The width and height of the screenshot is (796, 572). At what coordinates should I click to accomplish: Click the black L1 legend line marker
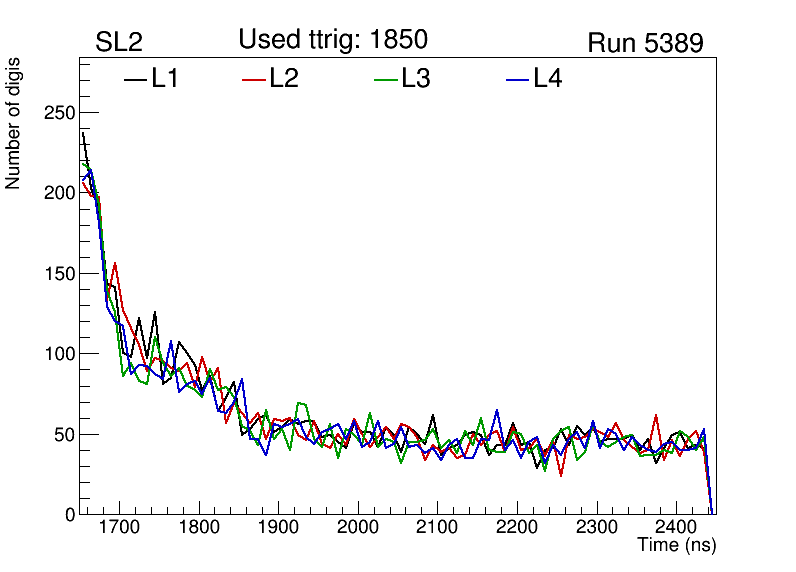click(x=135, y=80)
